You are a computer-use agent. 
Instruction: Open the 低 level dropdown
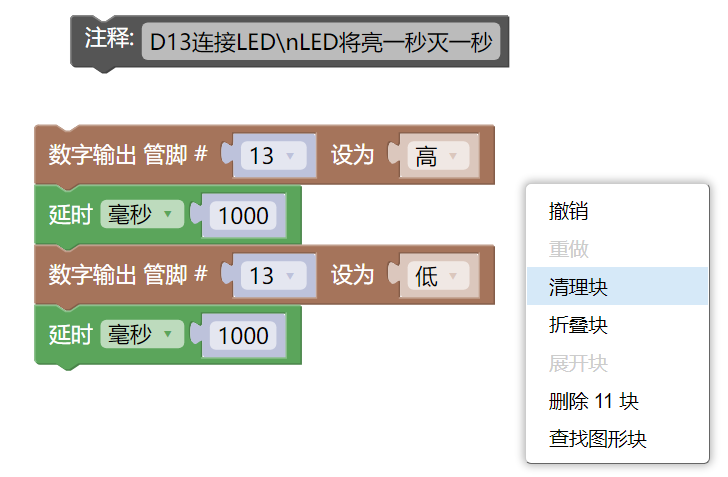[x=438, y=276]
